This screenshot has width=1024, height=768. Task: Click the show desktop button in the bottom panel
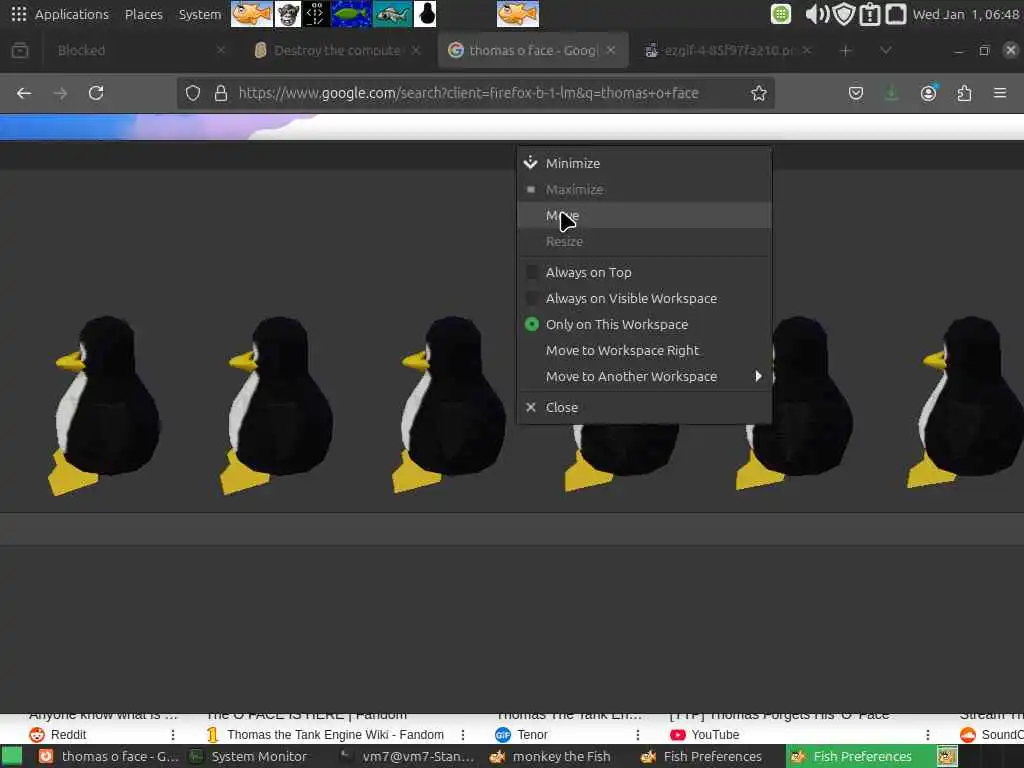pos(11,756)
